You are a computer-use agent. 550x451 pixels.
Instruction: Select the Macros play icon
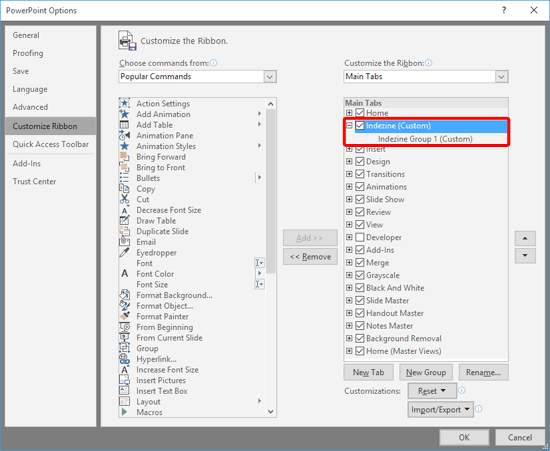coord(125,412)
